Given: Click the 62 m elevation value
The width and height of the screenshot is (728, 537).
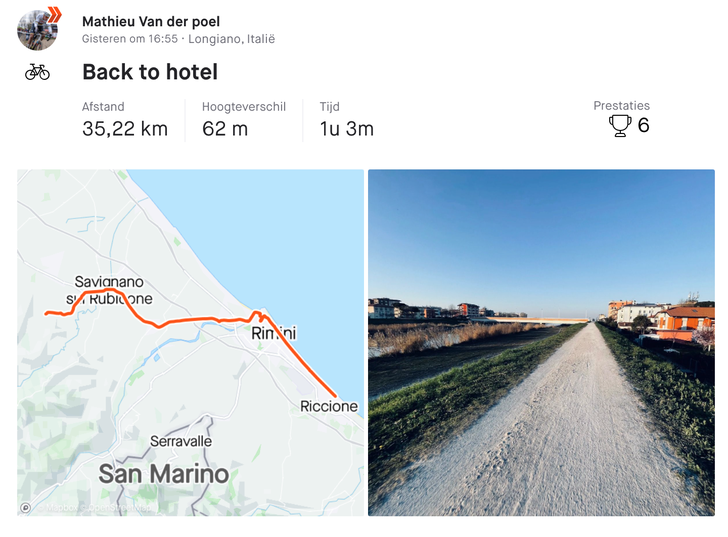Looking at the screenshot, I should click(225, 129).
